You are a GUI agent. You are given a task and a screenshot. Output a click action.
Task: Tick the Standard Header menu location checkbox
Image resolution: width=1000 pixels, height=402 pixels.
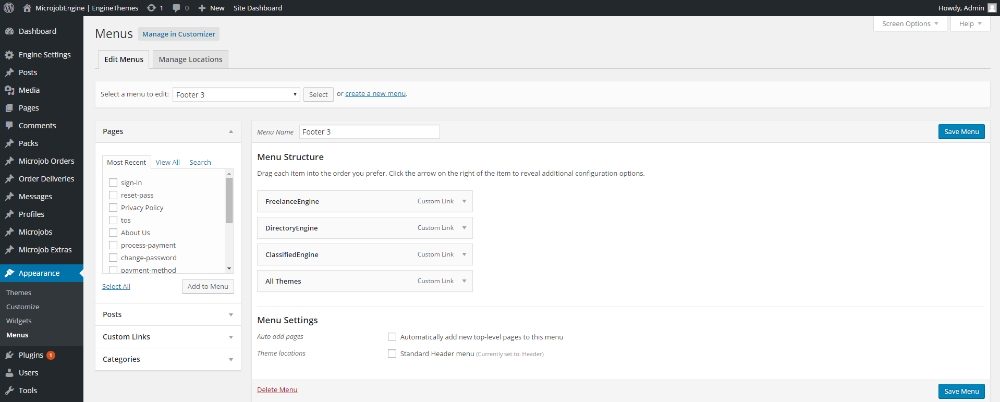pyautogui.click(x=392, y=353)
